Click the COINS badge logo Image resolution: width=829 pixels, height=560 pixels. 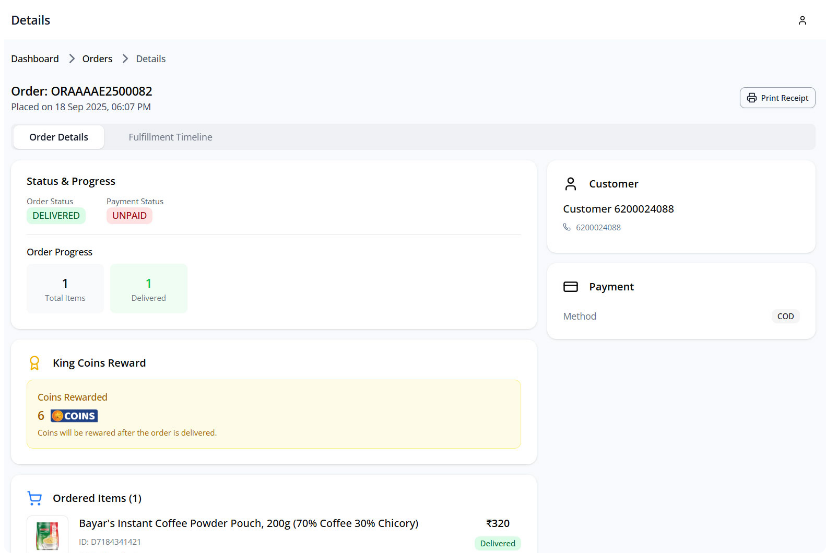tap(74, 416)
